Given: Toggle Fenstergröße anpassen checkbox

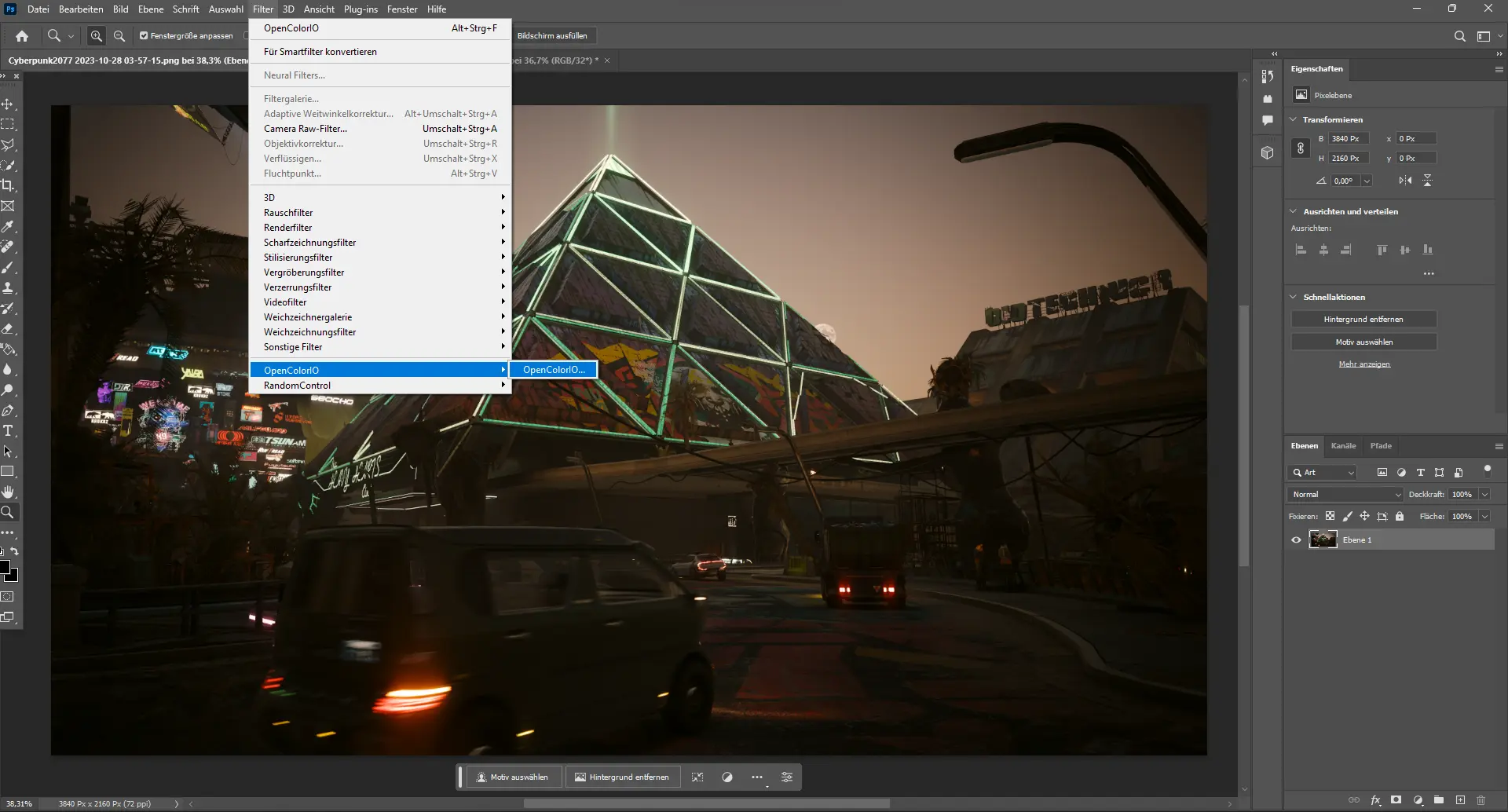Looking at the screenshot, I should coord(144,35).
